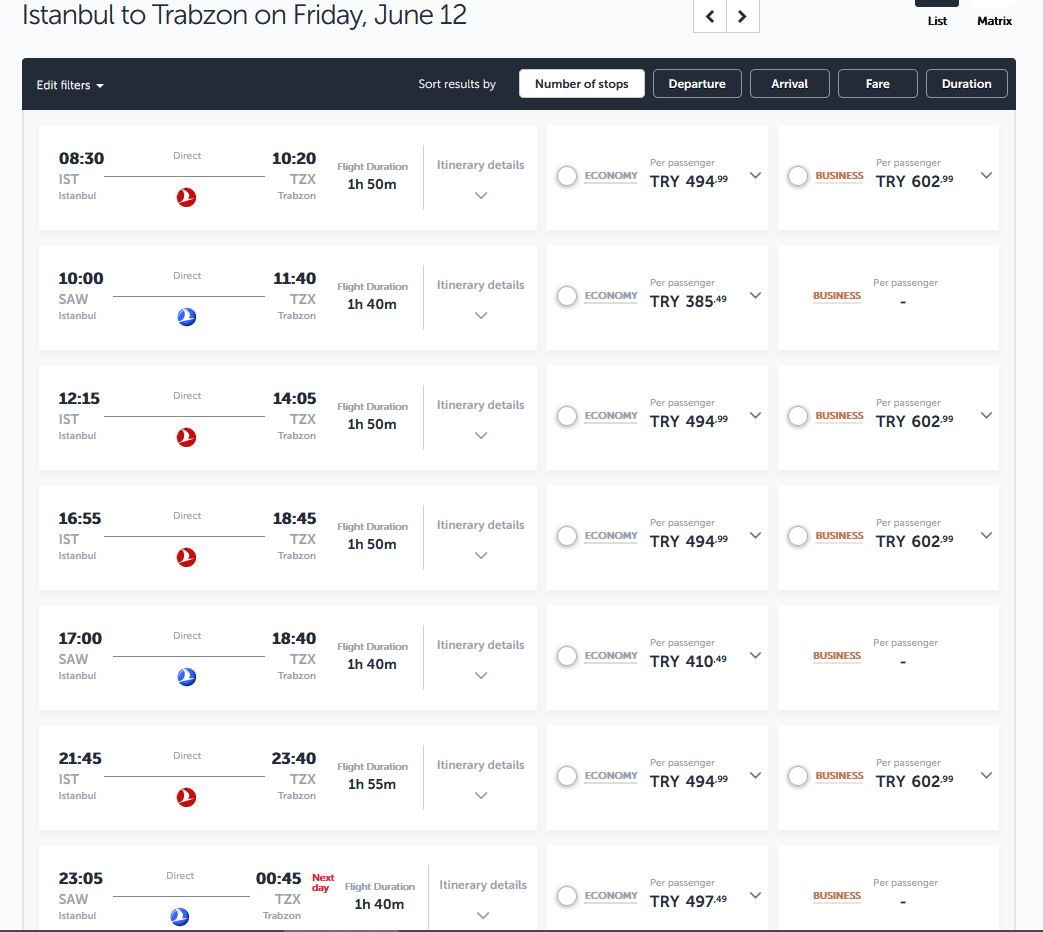Click Turkish Airlines logo on 21:45 flight
Viewport: 1043px width, 932px height.
[x=186, y=796]
